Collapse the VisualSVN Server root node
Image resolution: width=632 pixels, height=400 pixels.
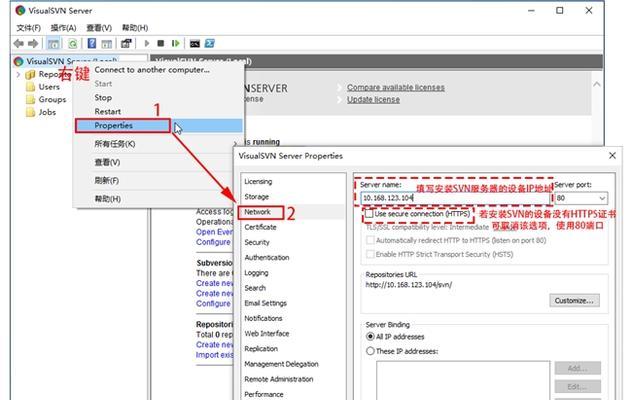pos(8,61)
